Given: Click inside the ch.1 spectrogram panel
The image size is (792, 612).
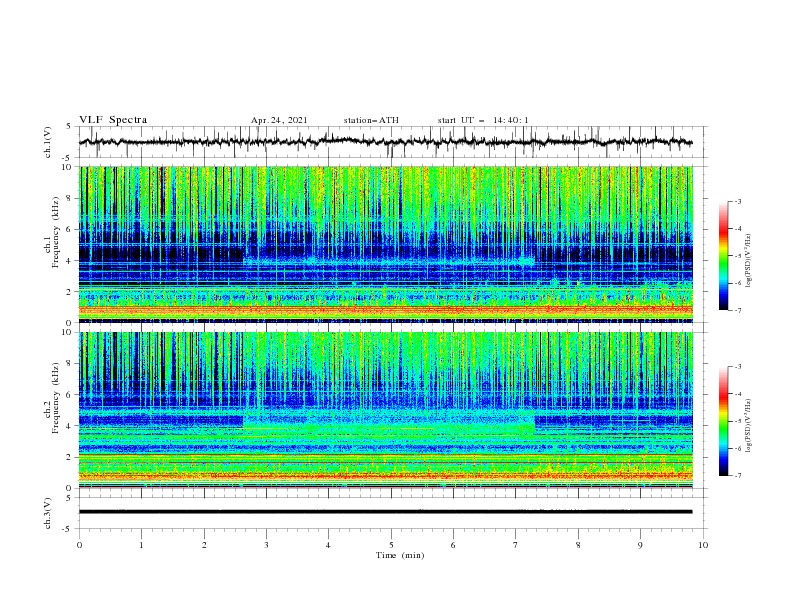Looking at the screenshot, I should point(385,244).
